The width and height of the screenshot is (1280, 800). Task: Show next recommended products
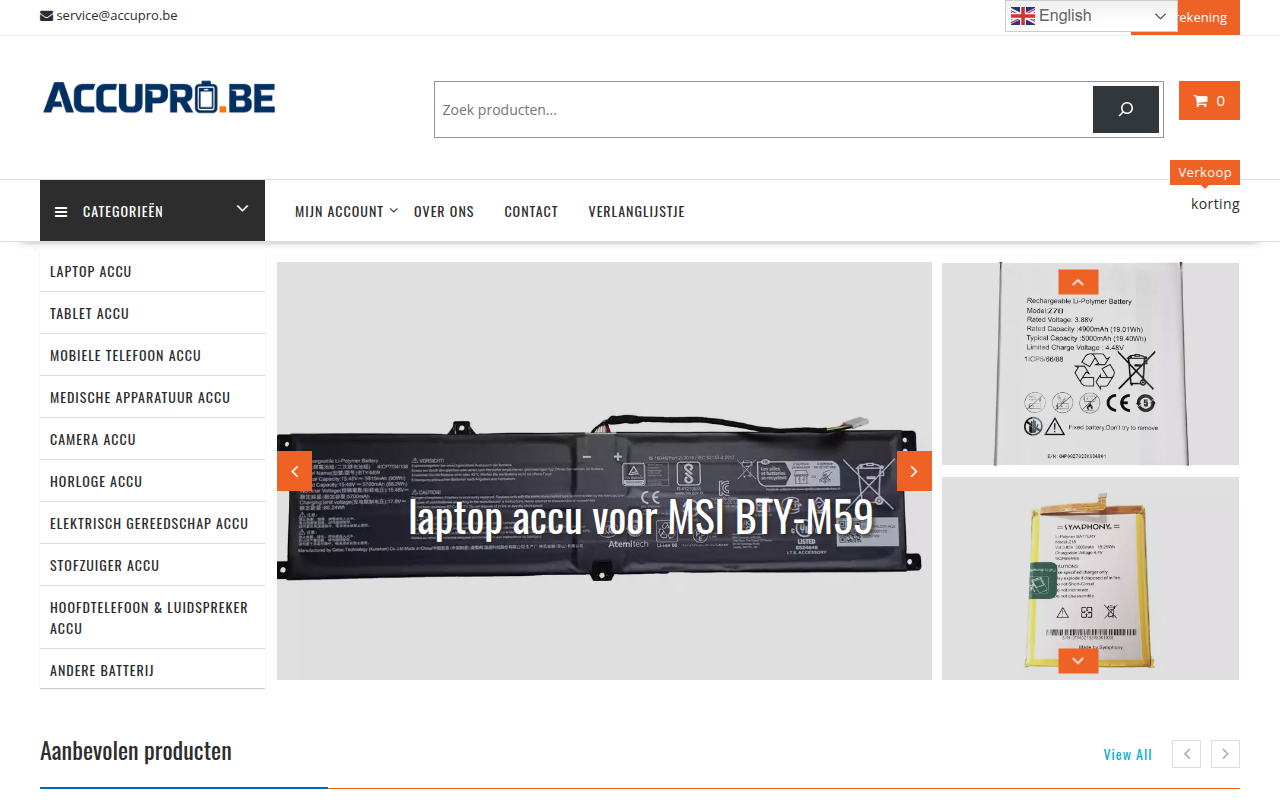[1225, 754]
